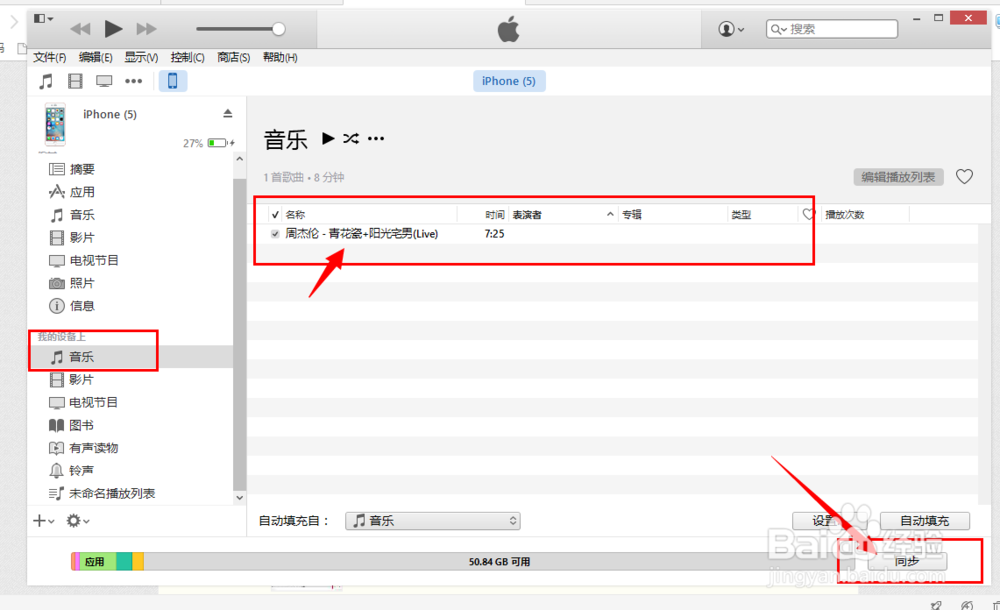Select 音乐 under 我的设备上
The width and height of the screenshot is (1000, 610).
[x=131, y=357]
